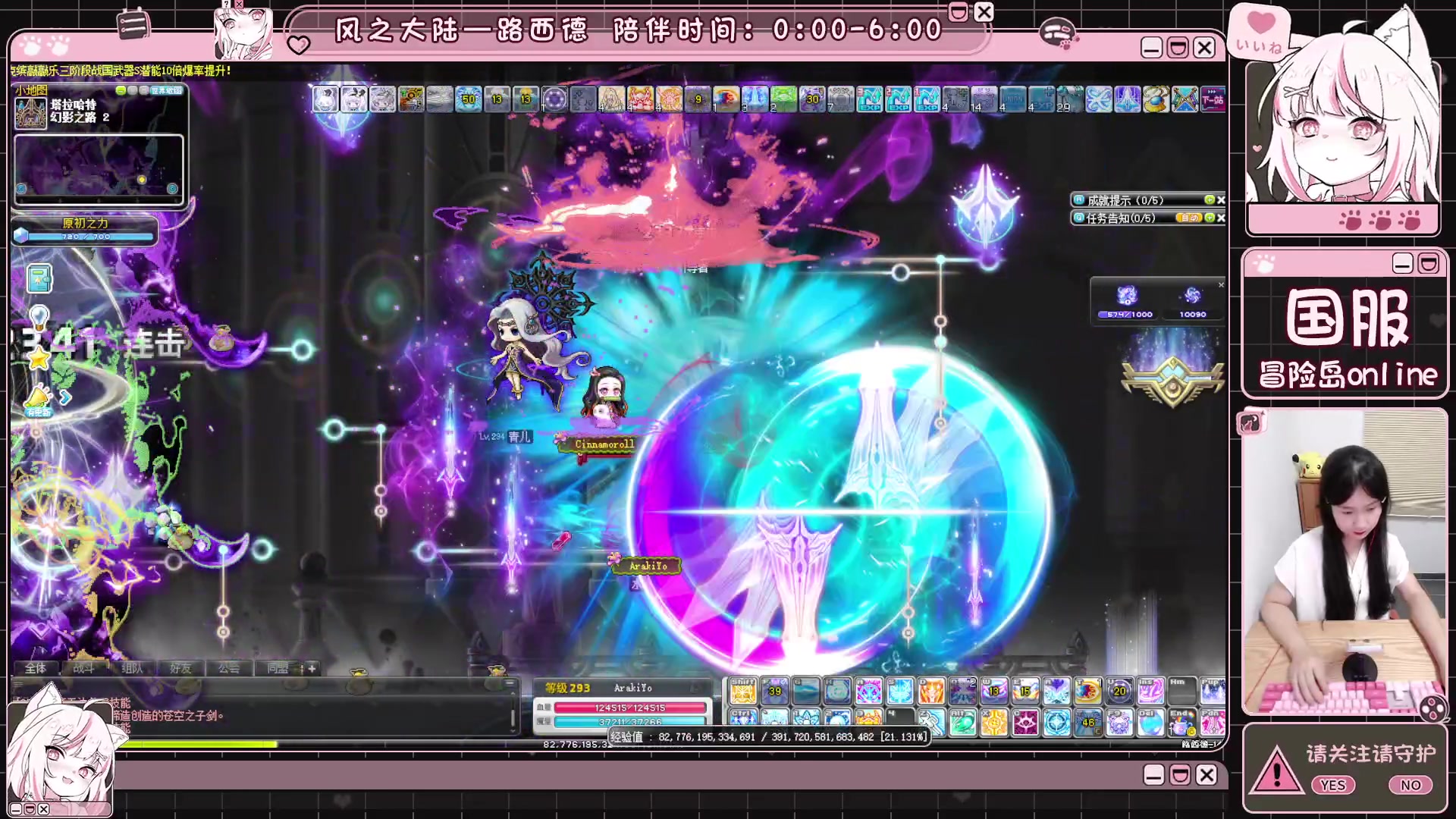
Task: Use the skill in slot A
Action: (x=869, y=691)
